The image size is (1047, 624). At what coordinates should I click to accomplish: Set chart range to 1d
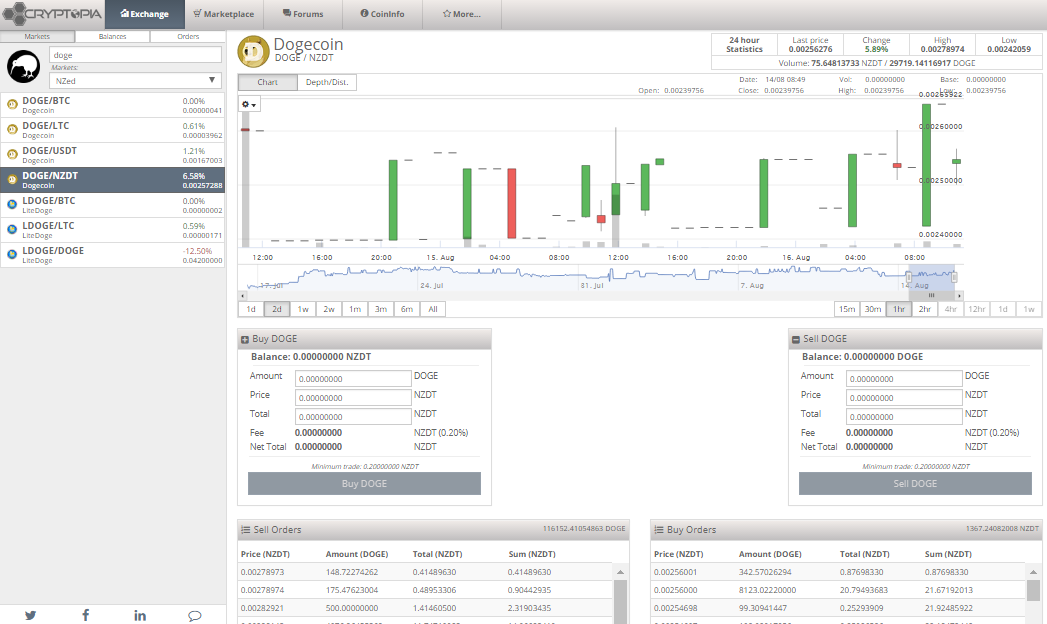point(251,309)
